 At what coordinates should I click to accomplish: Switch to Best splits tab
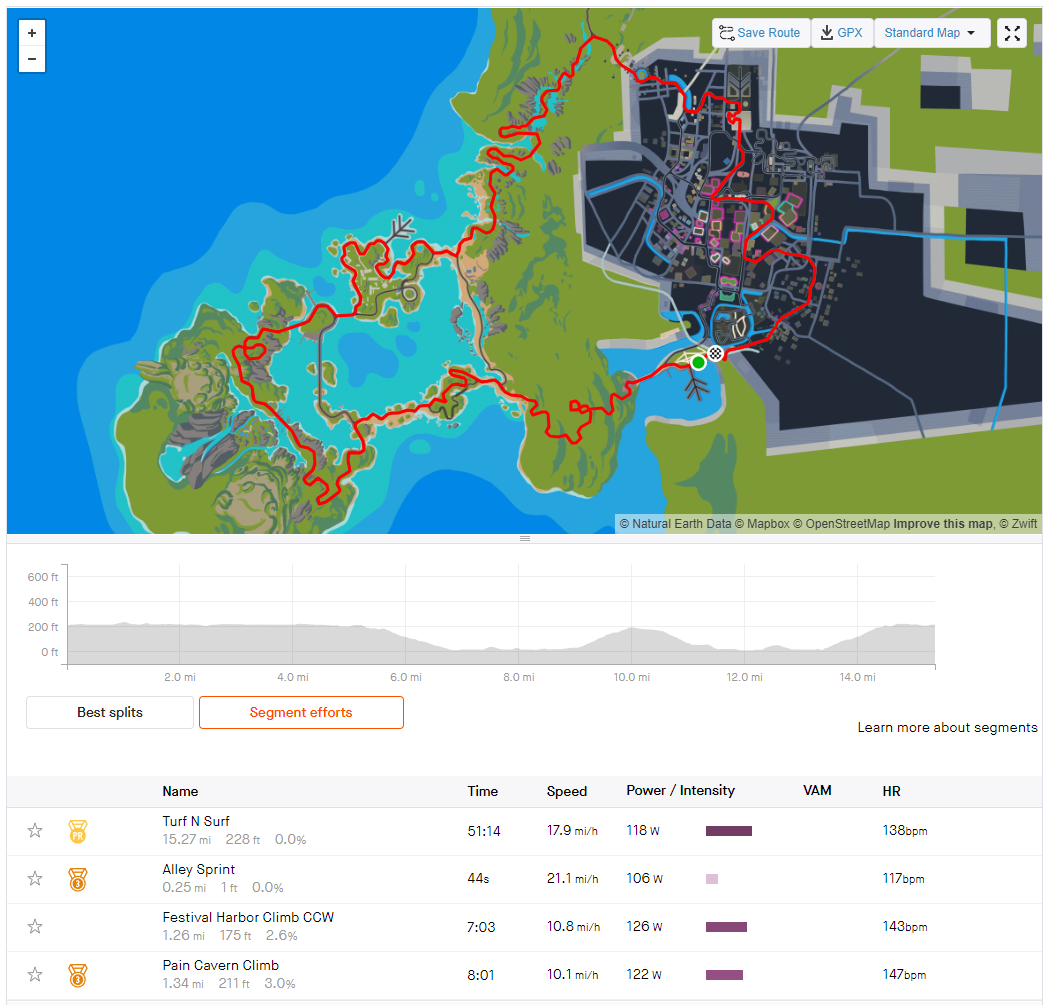[110, 712]
